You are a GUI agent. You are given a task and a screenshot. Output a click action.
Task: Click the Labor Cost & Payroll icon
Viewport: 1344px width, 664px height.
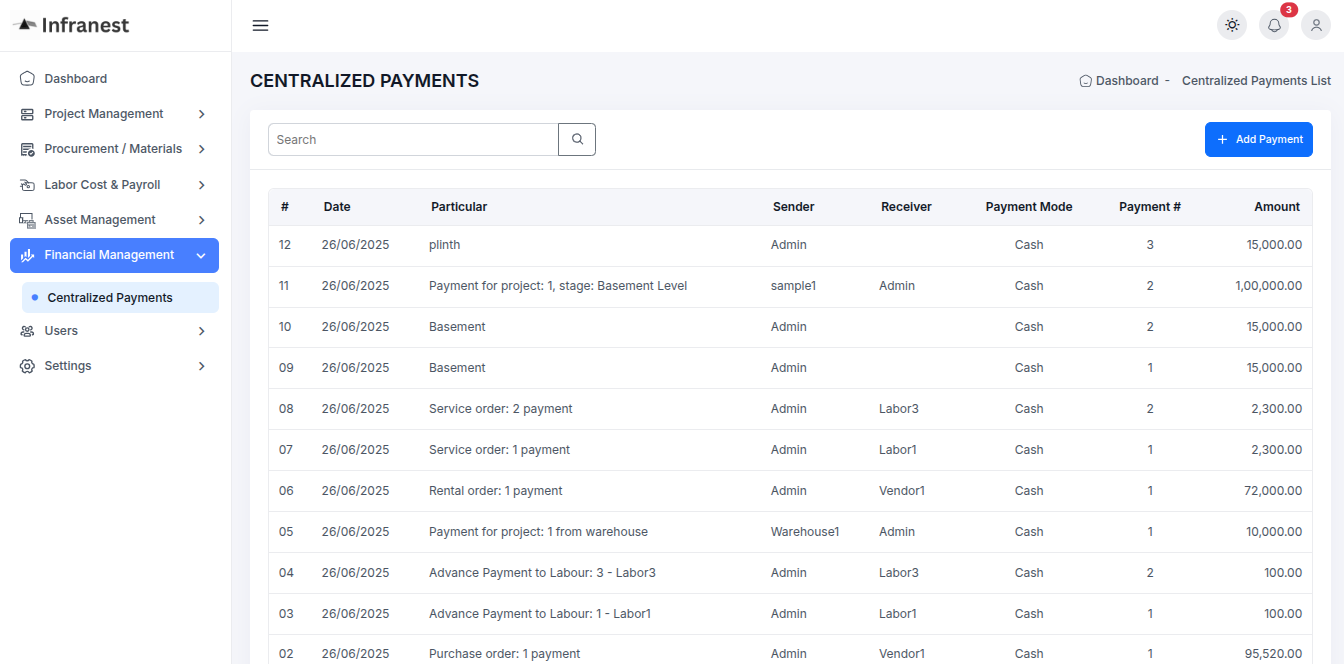tap(27, 185)
